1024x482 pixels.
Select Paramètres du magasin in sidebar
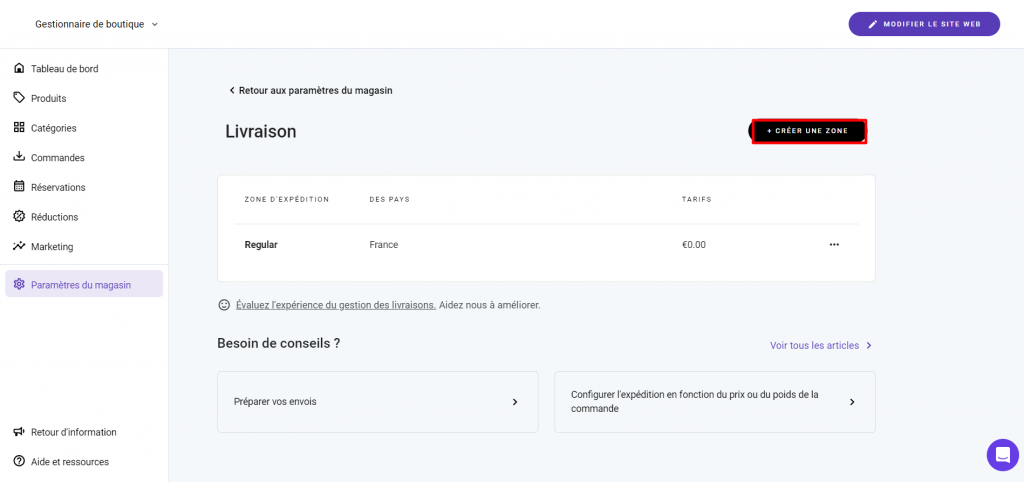84,284
